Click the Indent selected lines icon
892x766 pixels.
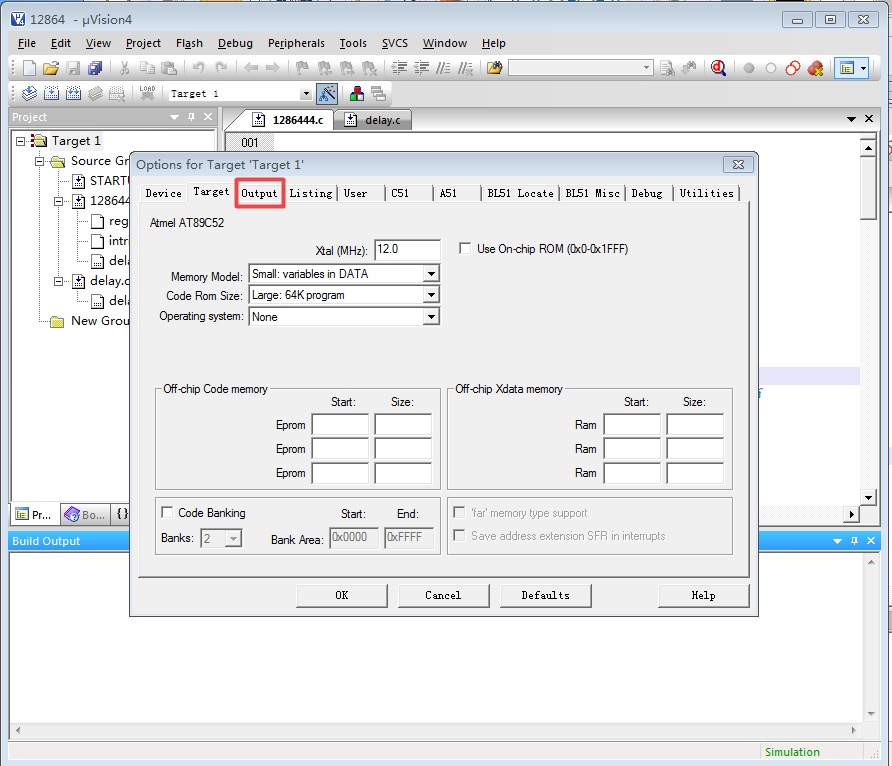[399, 68]
